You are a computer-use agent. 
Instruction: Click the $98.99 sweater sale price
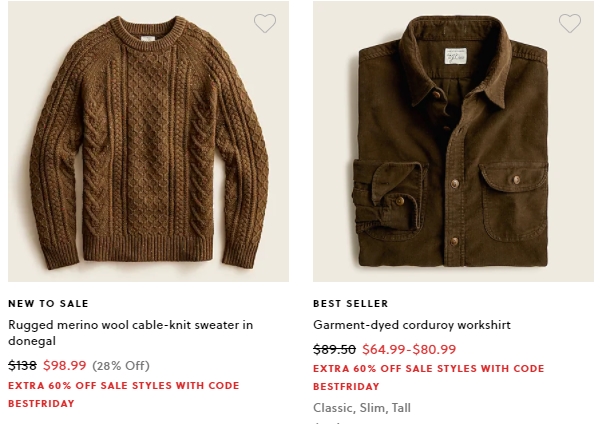tap(65, 365)
